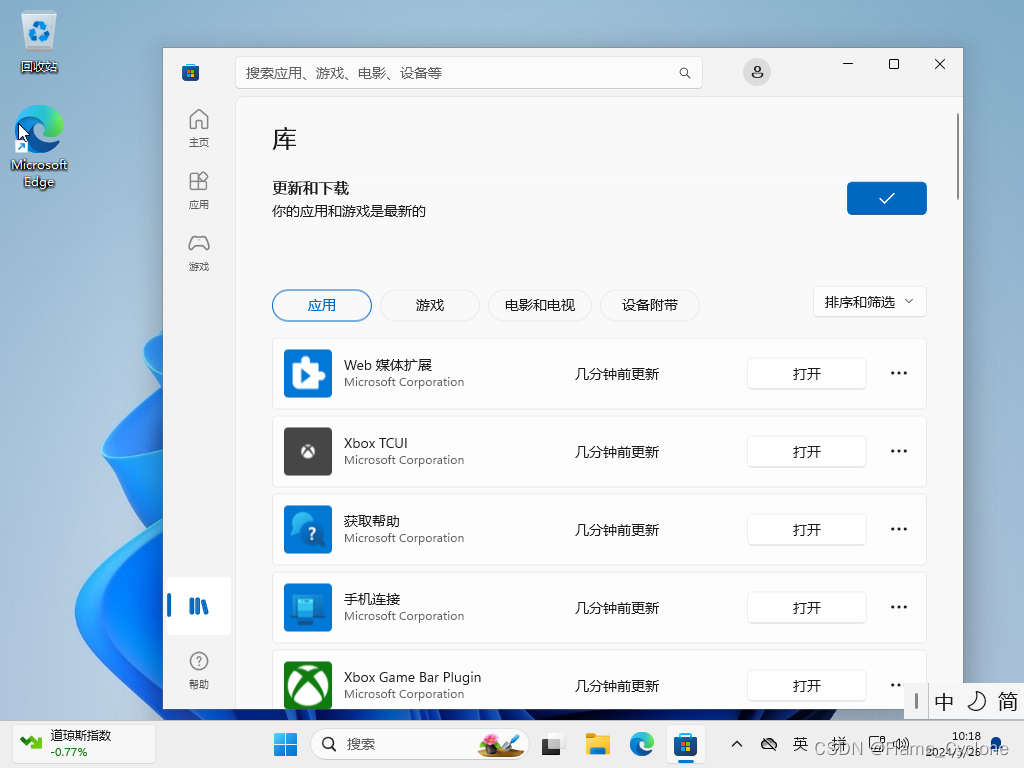Open more options for Xbox TCUI

pyautogui.click(x=899, y=451)
